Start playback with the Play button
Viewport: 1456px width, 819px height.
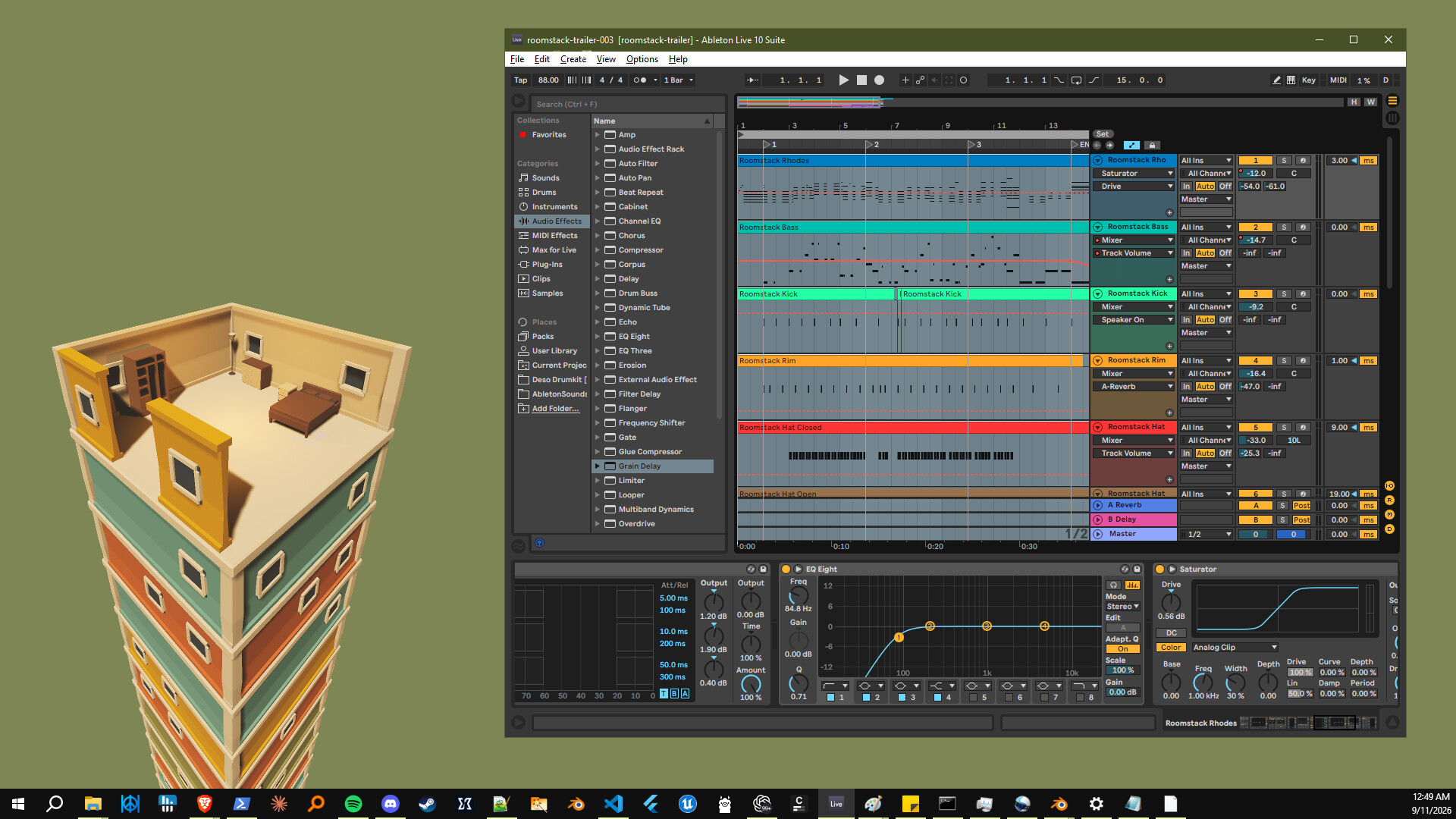point(843,80)
